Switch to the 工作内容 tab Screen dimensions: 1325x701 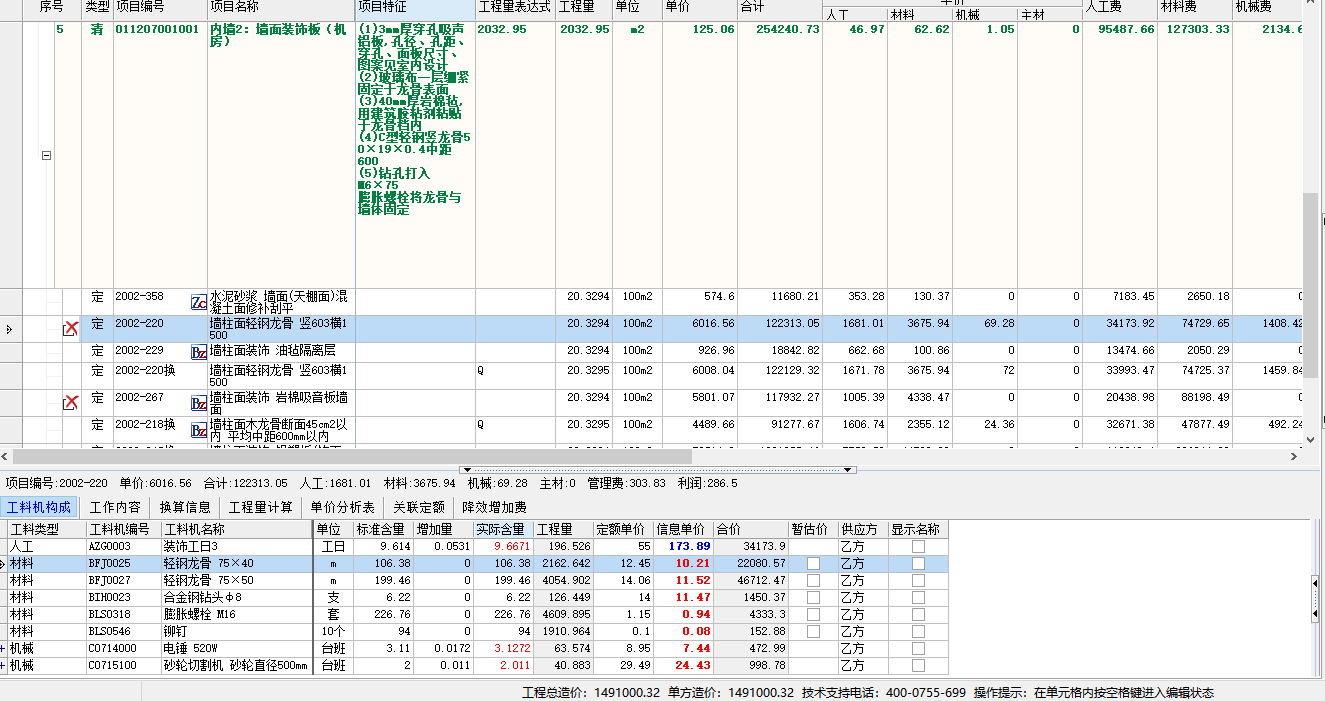[x=115, y=507]
